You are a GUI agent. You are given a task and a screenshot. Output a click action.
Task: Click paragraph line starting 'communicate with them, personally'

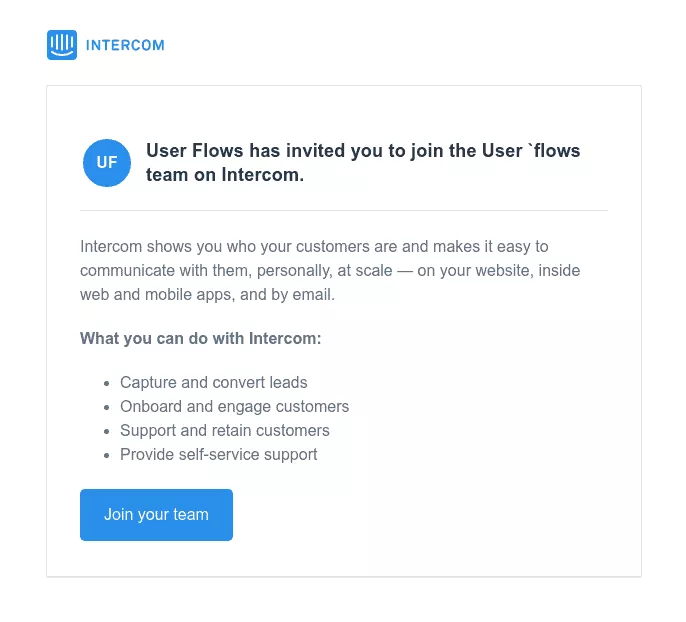coord(330,270)
